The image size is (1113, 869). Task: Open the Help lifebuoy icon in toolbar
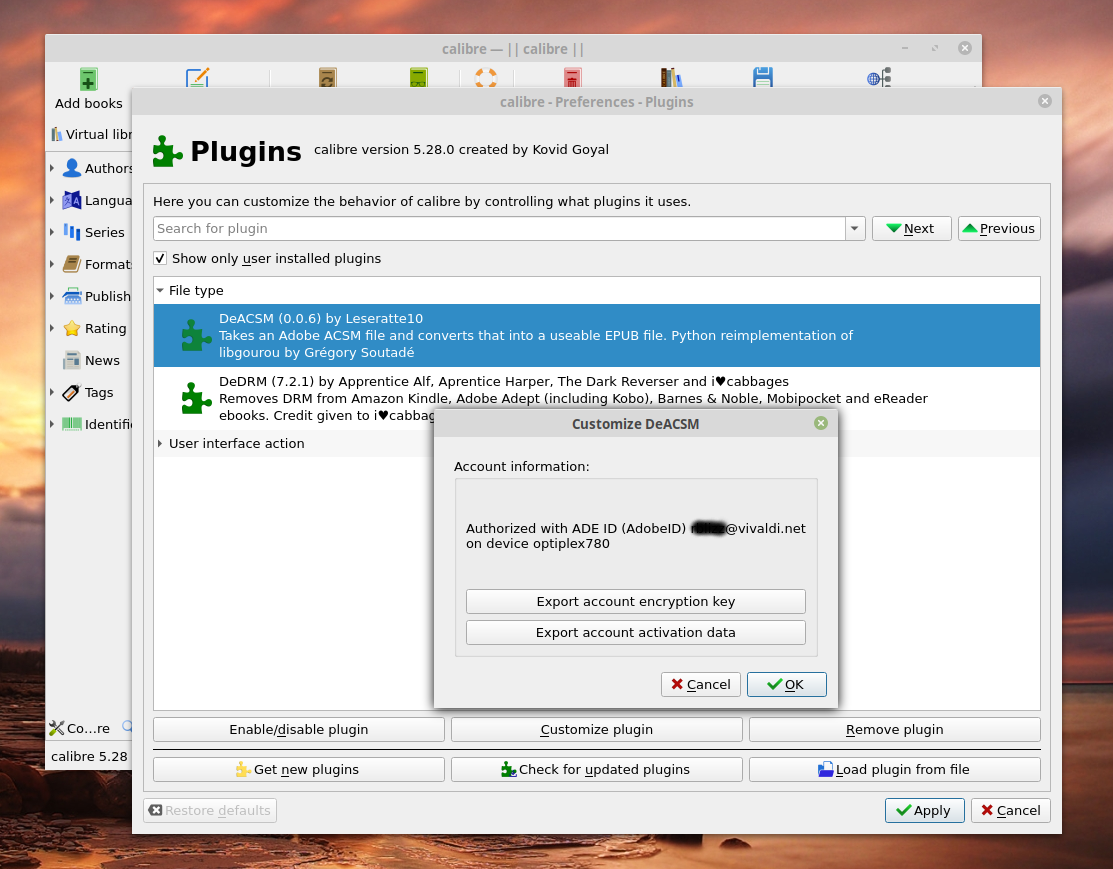coord(486,77)
